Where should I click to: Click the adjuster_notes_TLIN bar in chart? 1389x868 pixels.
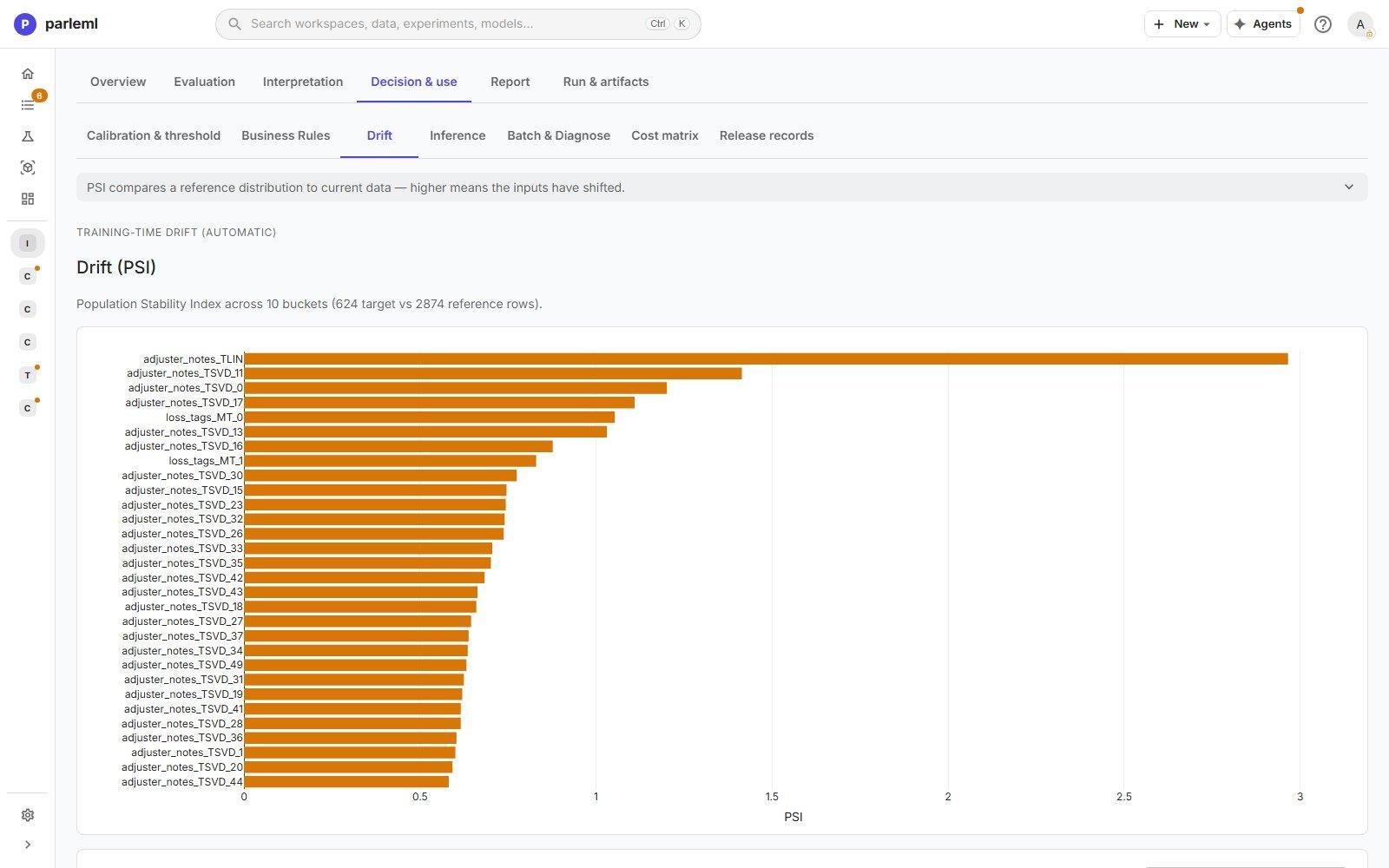[766, 359]
